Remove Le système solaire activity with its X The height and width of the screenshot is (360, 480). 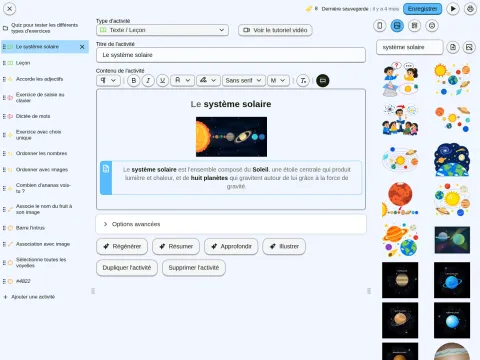point(82,47)
